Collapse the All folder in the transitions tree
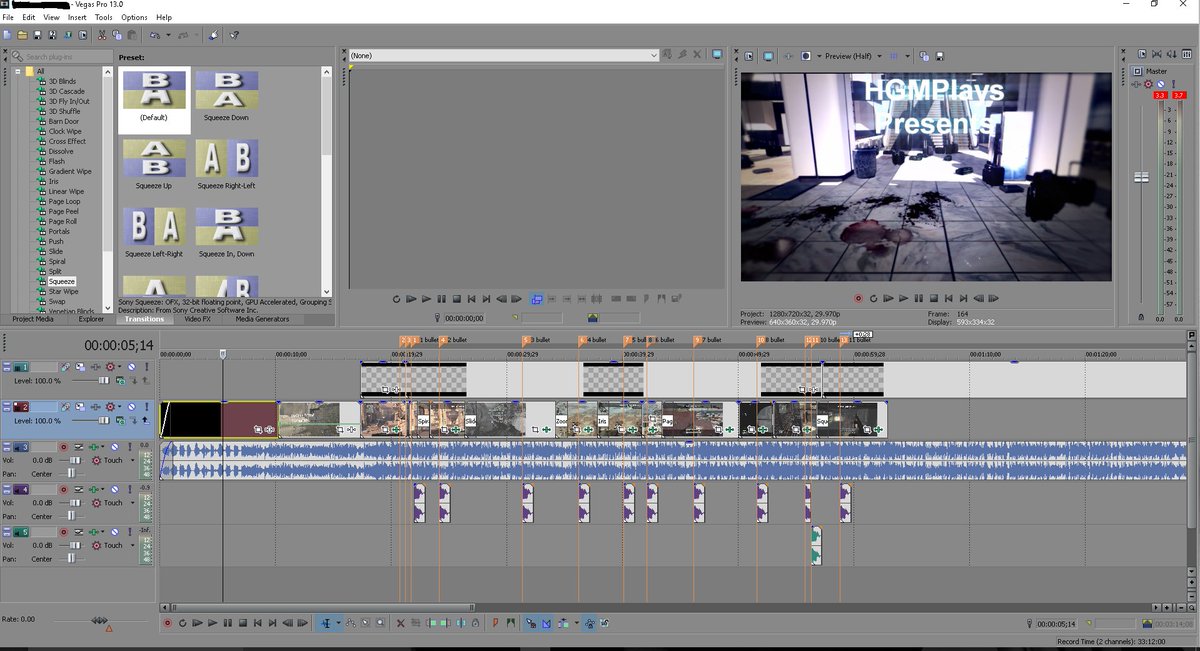The width and height of the screenshot is (1200, 651). point(17,71)
